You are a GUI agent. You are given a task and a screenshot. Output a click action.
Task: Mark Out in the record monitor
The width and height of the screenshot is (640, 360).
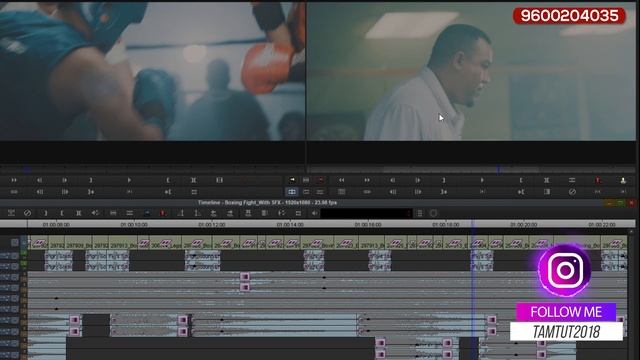[444, 180]
